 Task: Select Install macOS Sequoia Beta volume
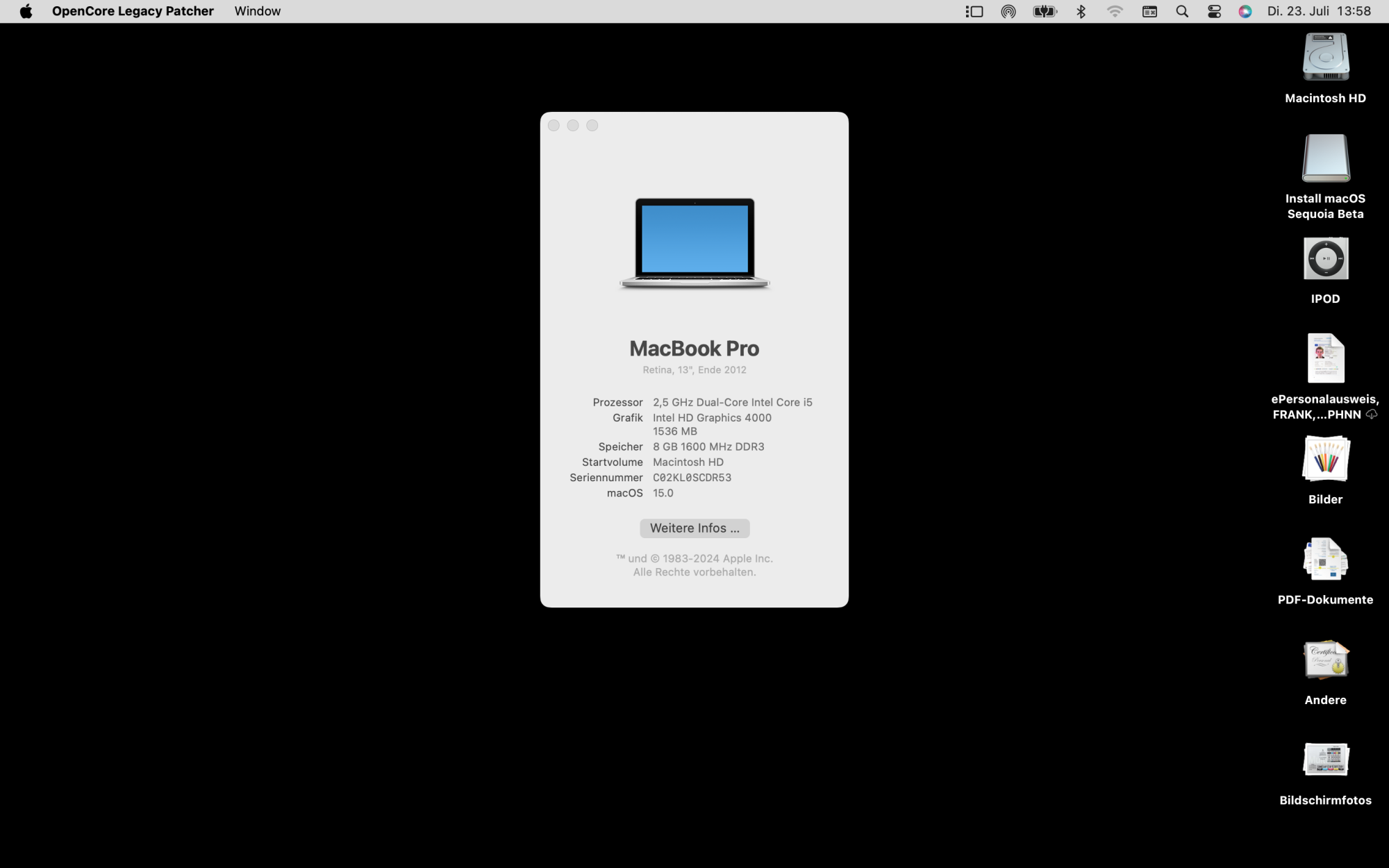pyautogui.click(x=1325, y=158)
